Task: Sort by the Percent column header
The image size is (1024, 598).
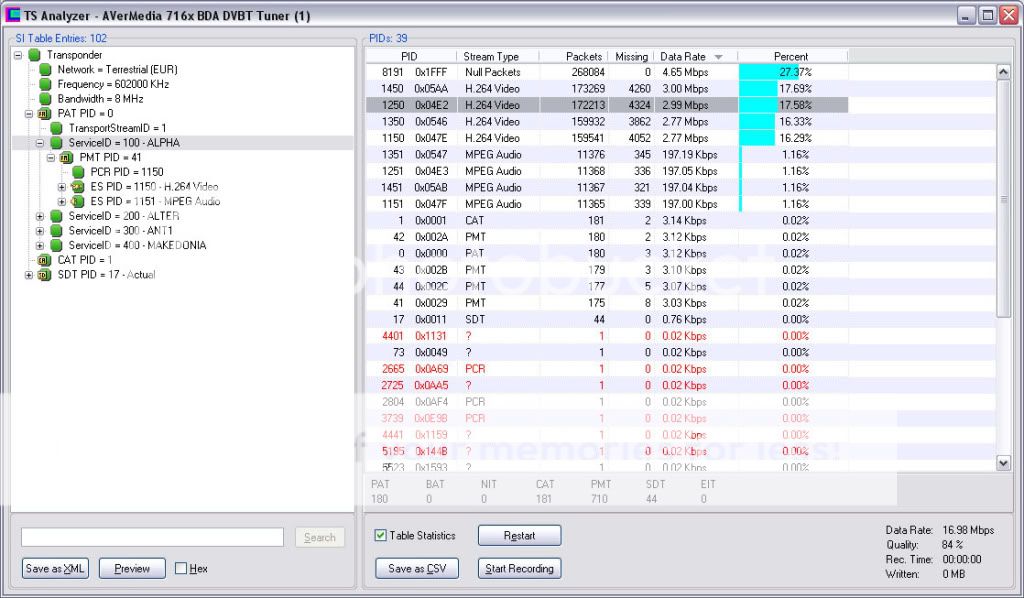Action: 792,57
